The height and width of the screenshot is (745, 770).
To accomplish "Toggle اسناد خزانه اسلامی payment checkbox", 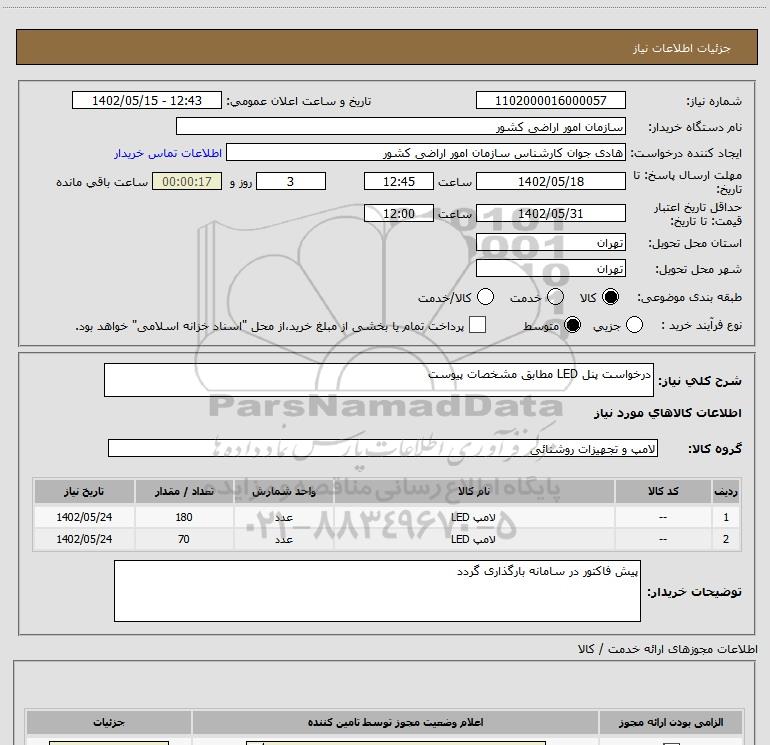I will pyautogui.click(x=477, y=325).
